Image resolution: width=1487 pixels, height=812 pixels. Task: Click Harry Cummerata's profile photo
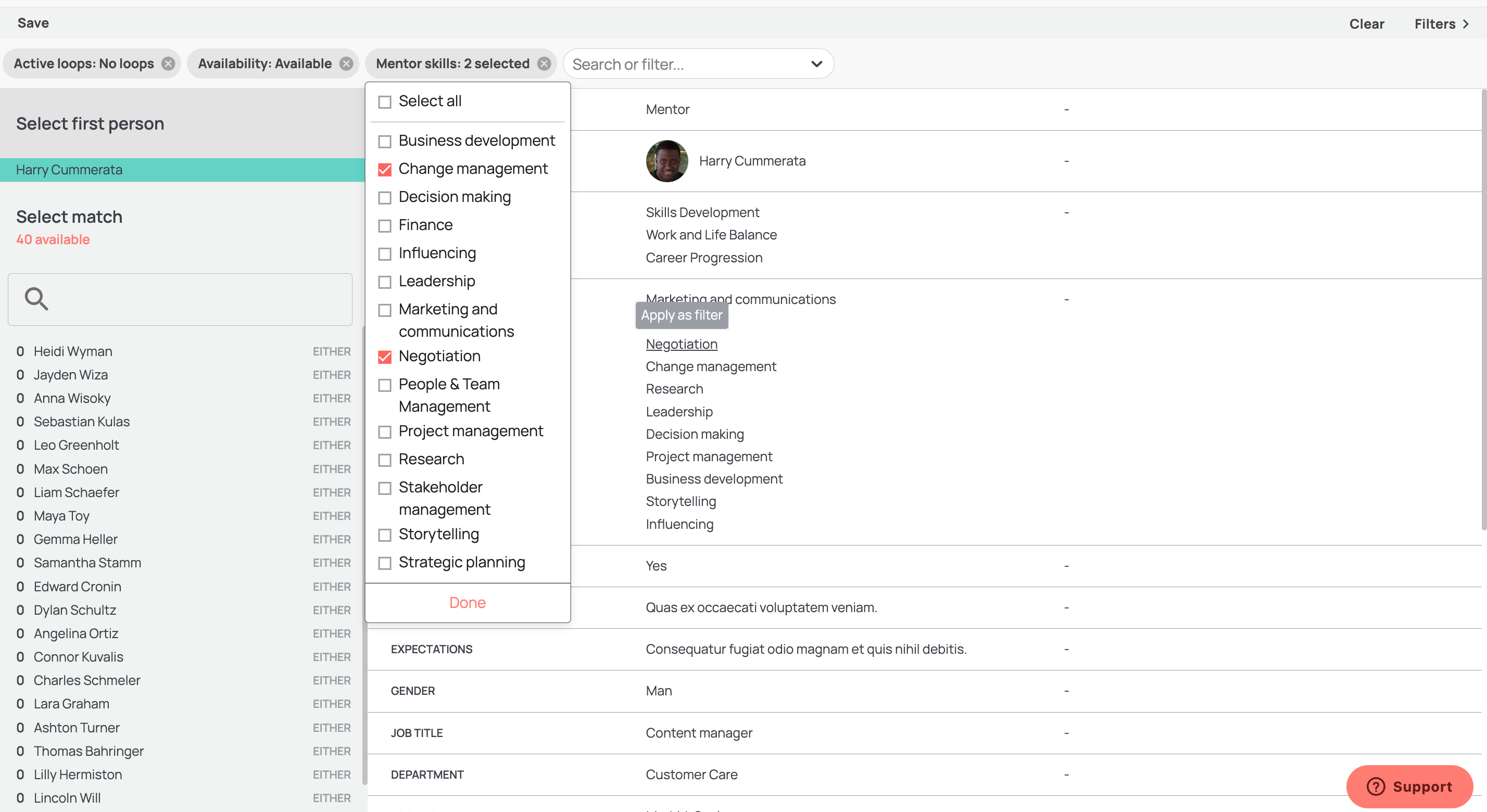point(667,161)
